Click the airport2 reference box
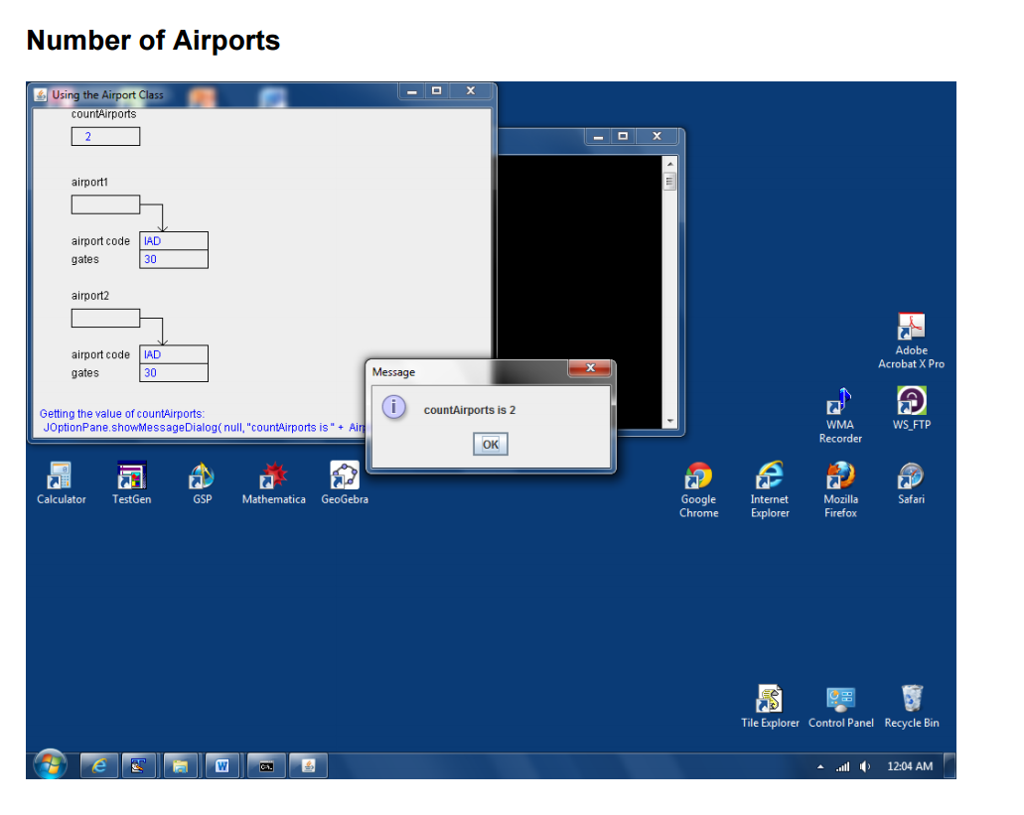The height and width of the screenshot is (815, 1024). pos(106,318)
